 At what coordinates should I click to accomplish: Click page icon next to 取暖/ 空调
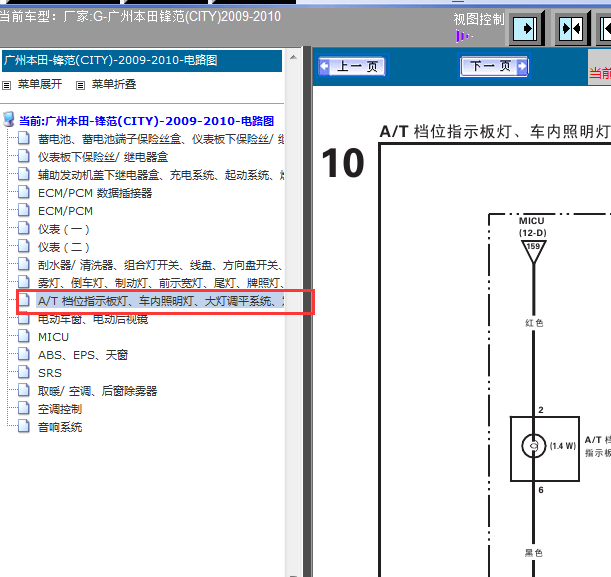24,390
